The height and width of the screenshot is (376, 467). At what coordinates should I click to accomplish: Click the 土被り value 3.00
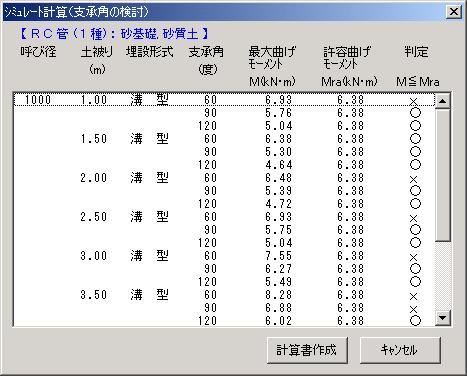click(x=94, y=256)
